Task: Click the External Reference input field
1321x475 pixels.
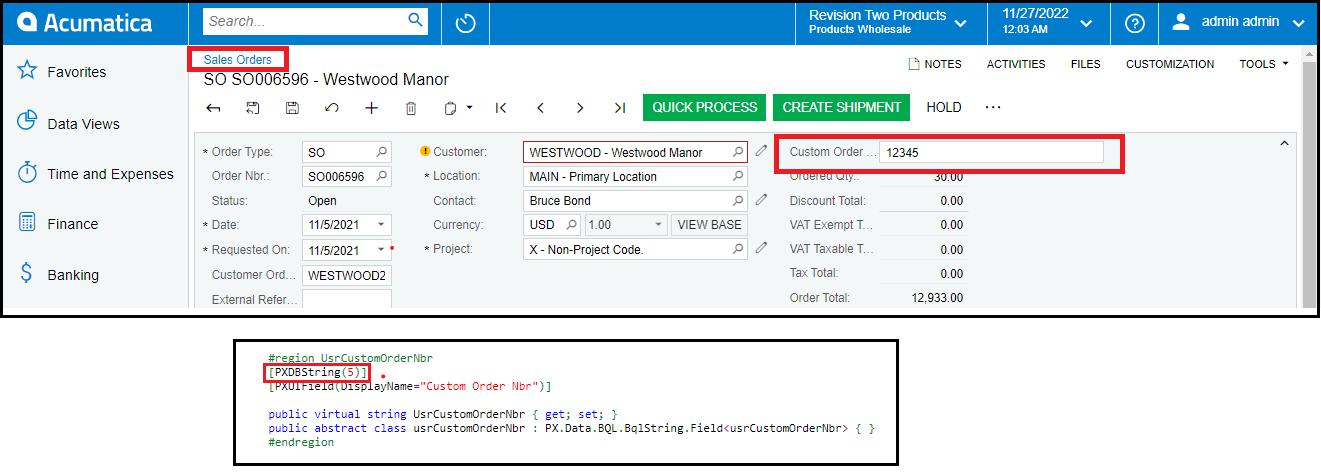Action: 347,298
